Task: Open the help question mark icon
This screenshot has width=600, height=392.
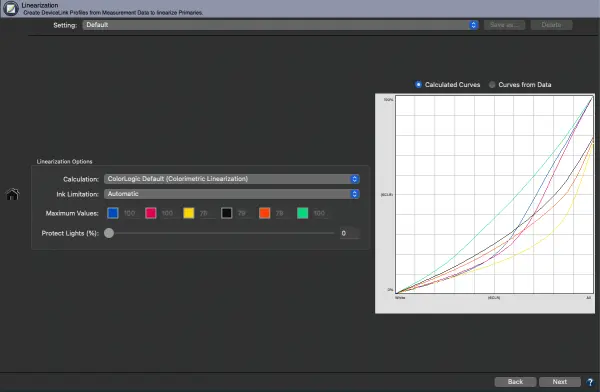Action: (590, 382)
